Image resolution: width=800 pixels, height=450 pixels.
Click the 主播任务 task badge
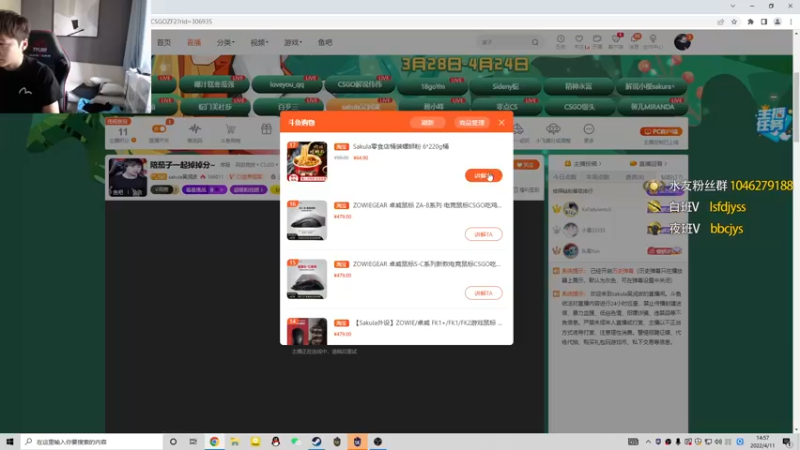pos(772,122)
